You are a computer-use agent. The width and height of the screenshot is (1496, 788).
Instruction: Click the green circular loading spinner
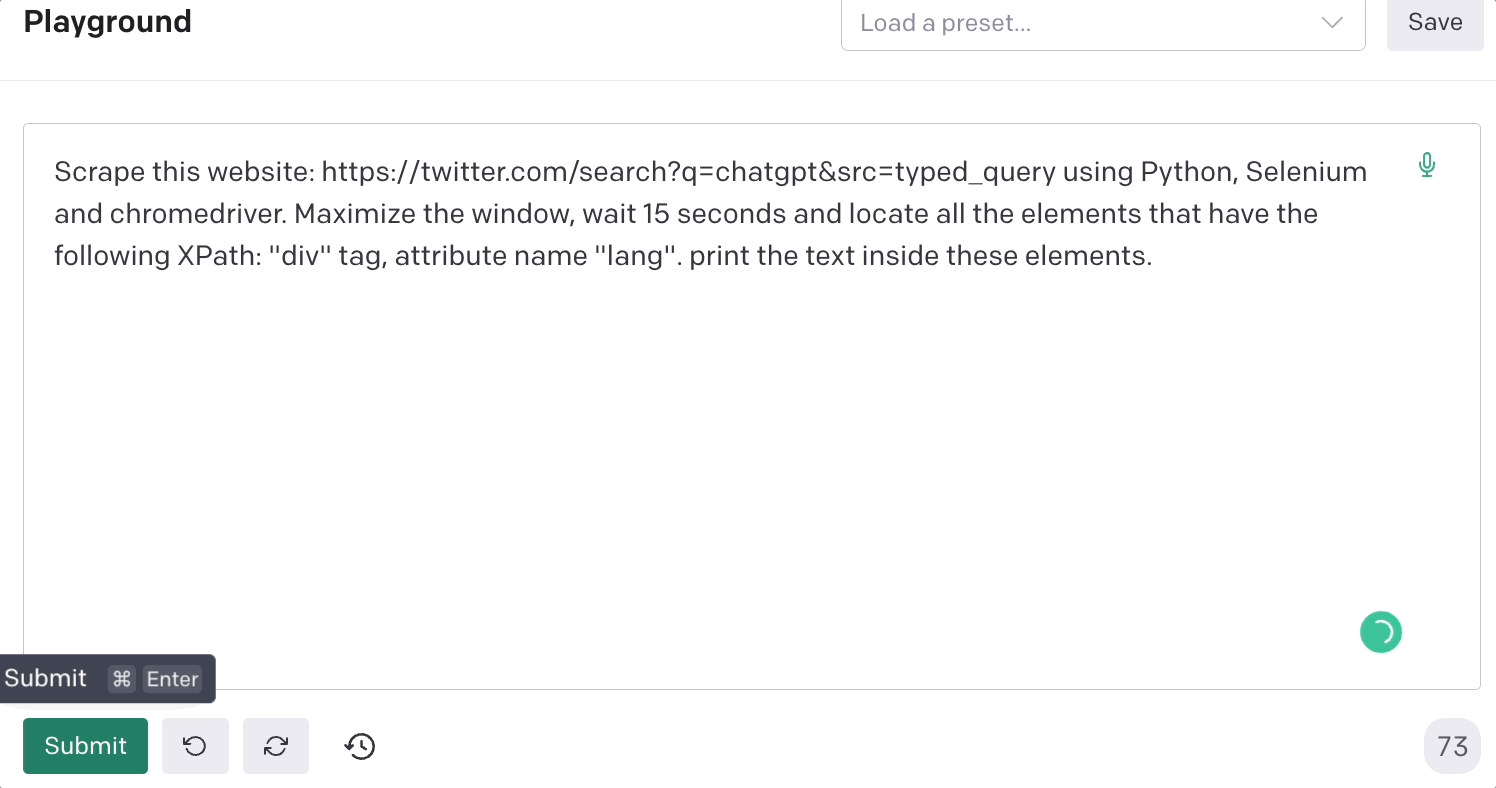(1381, 632)
